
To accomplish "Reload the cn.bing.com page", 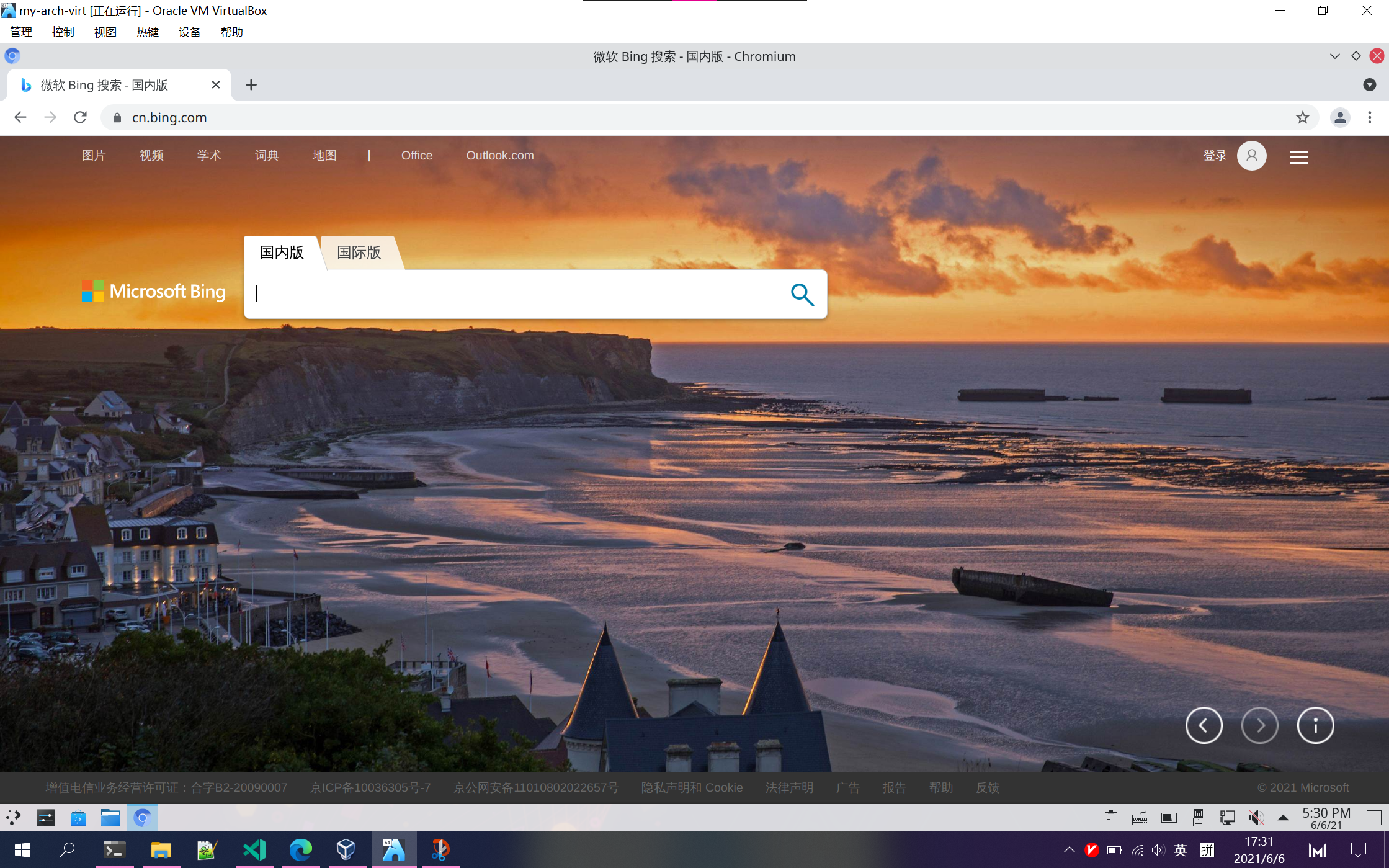I will point(80,117).
